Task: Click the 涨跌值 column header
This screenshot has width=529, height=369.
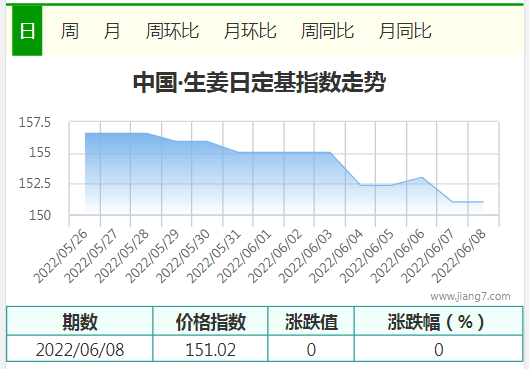Action: tap(311, 321)
